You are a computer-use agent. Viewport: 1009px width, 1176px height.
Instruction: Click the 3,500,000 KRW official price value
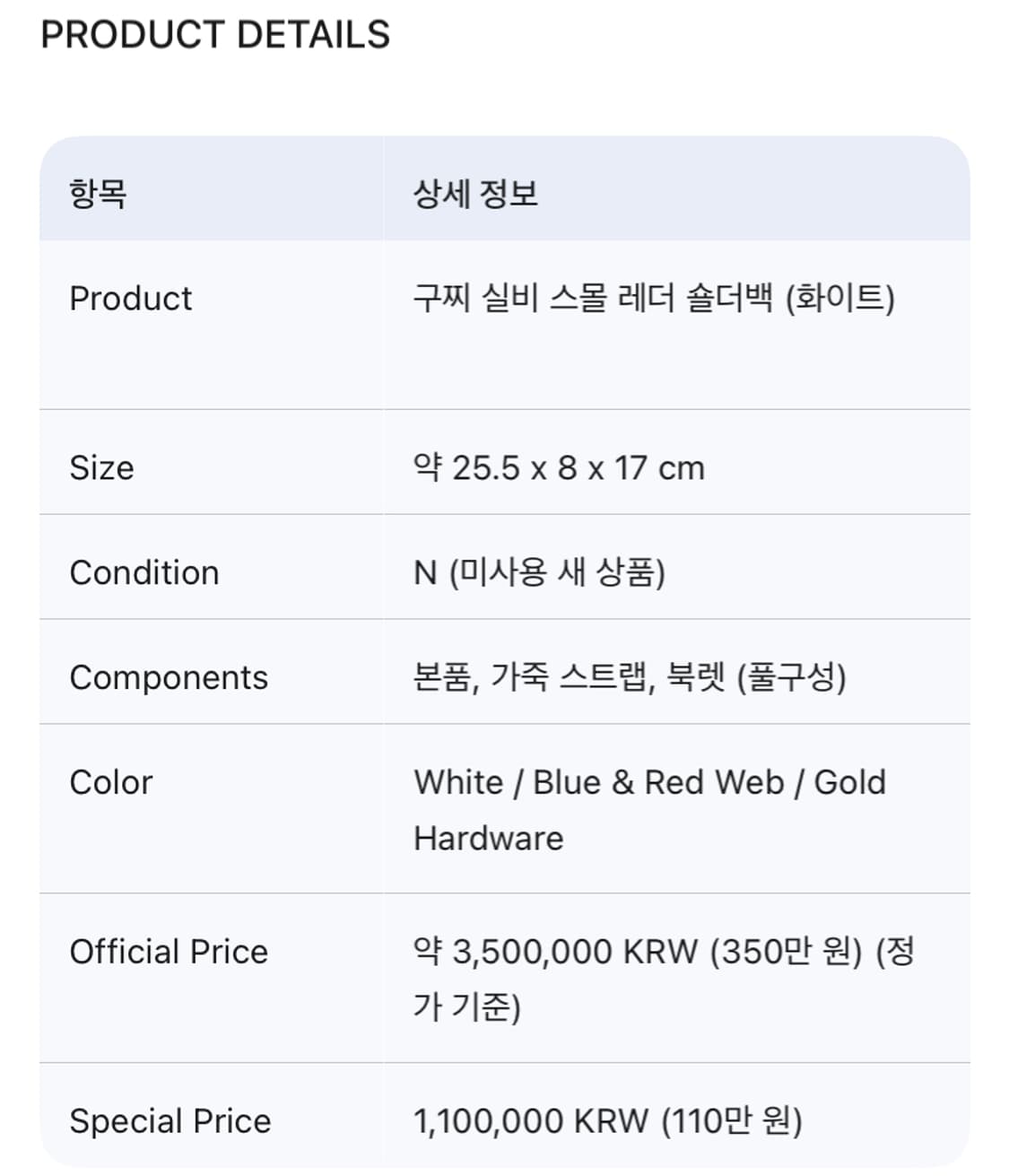pos(574,953)
